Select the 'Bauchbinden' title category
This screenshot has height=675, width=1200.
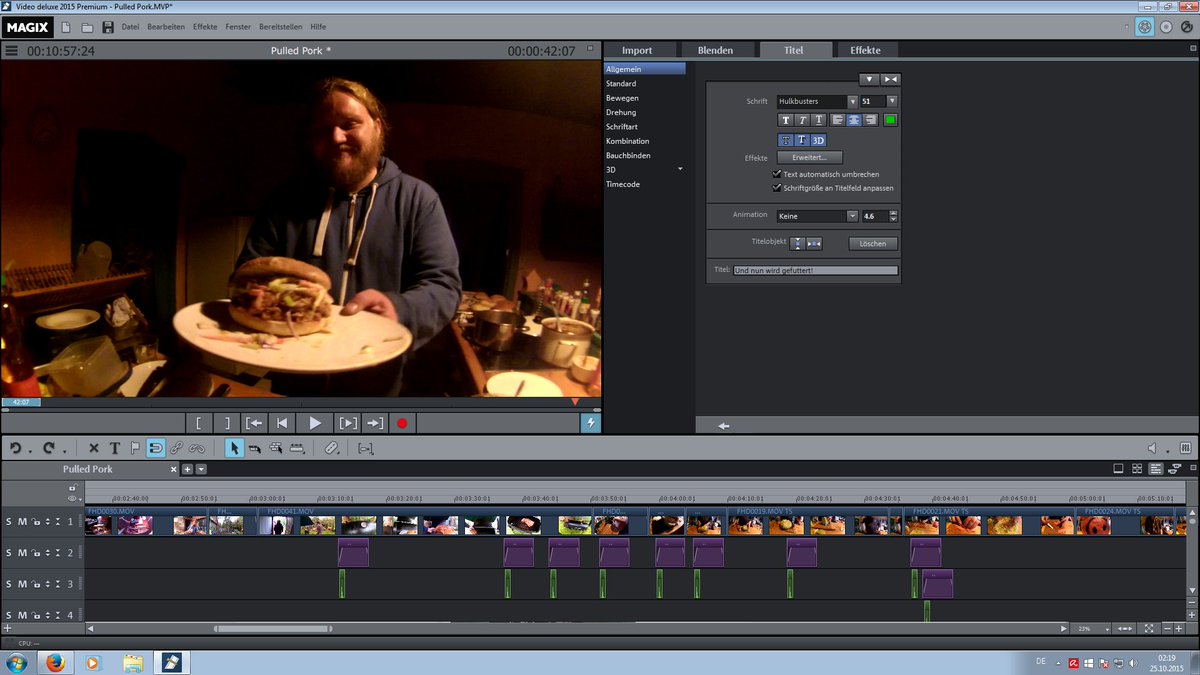(x=628, y=155)
